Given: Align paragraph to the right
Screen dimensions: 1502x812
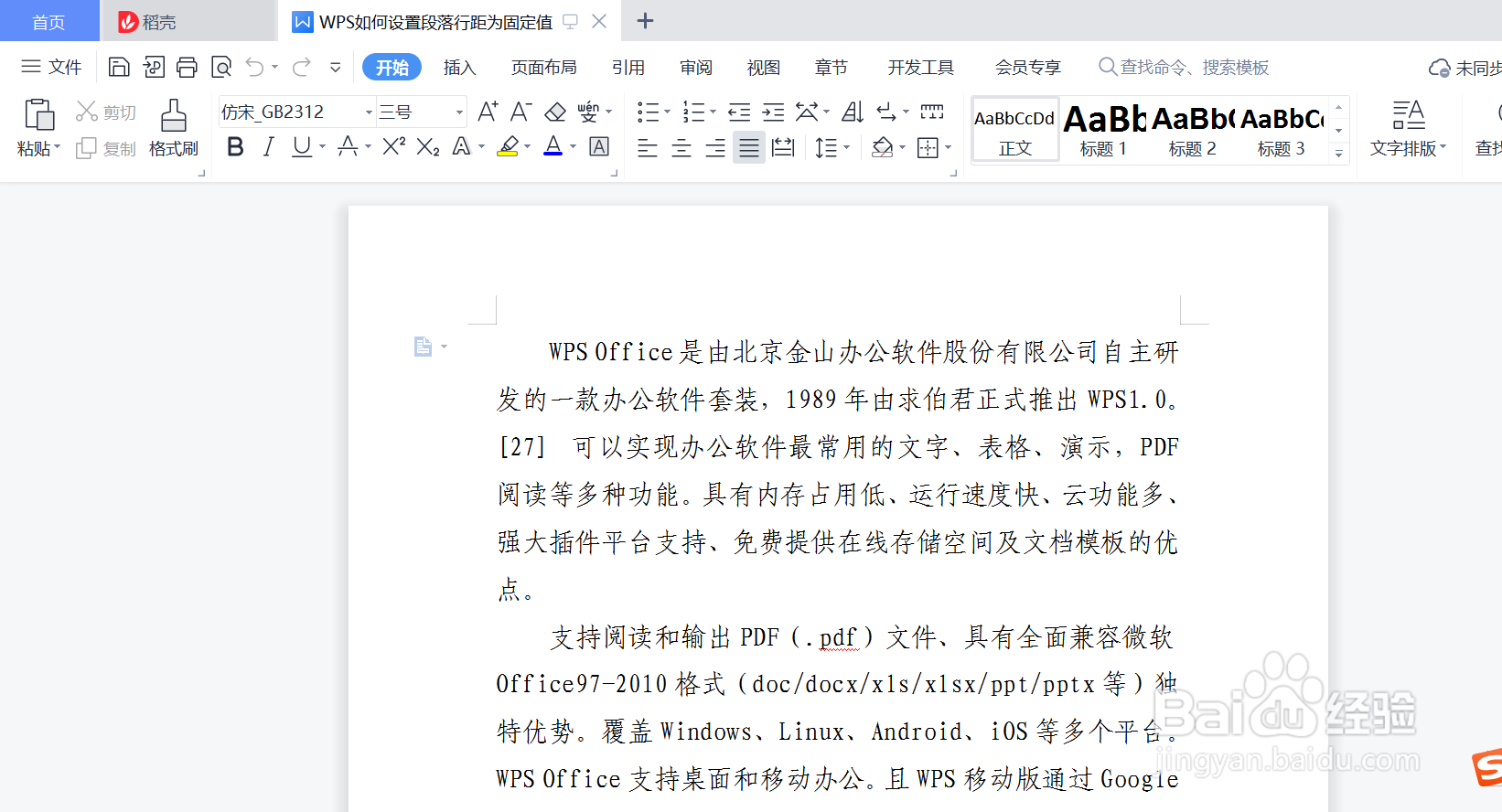Looking at the screenshot, I should pos(715,147).
